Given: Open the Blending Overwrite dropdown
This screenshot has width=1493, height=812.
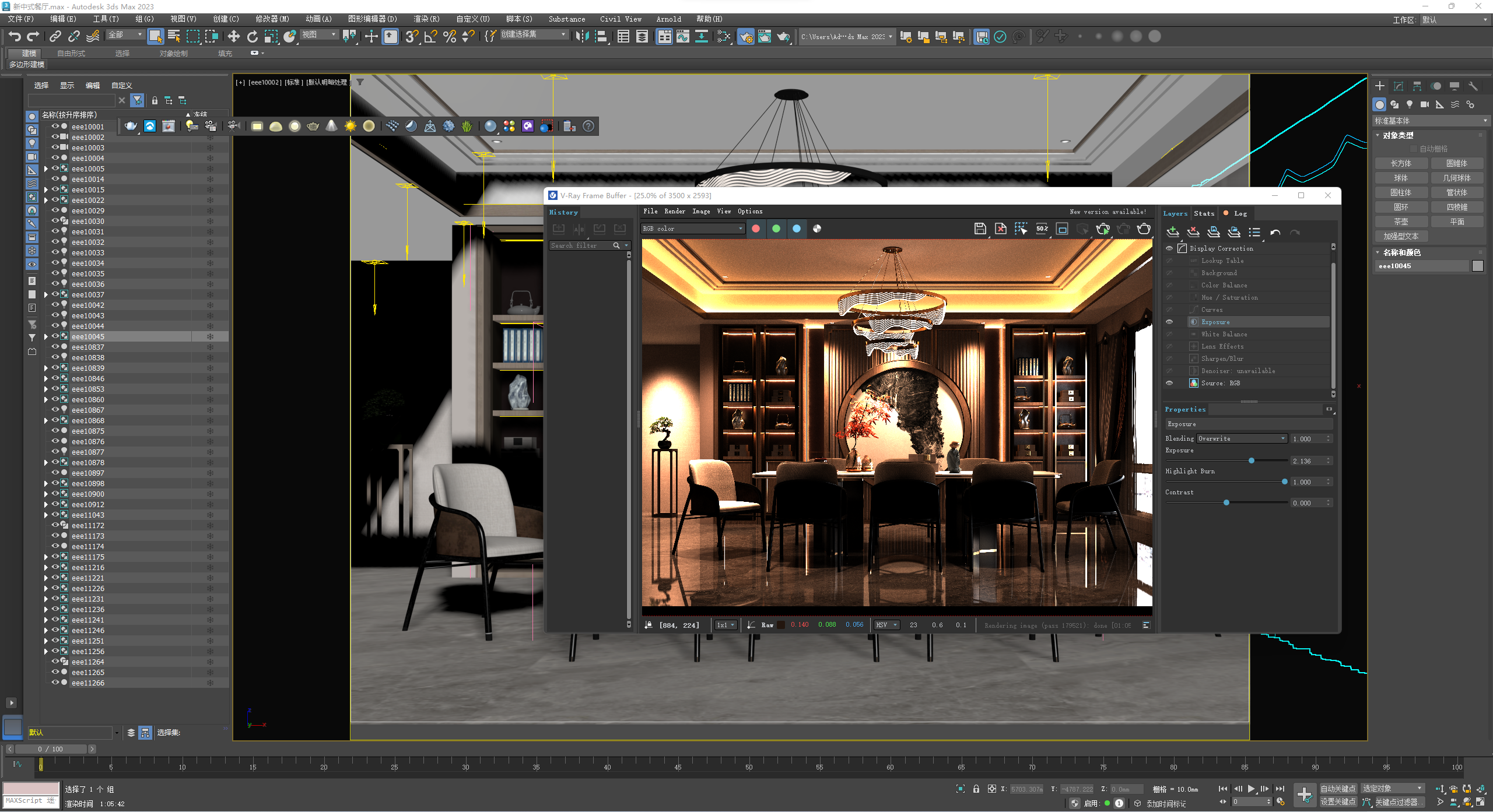Looking at the screenshot, I should coord(1242,438).
